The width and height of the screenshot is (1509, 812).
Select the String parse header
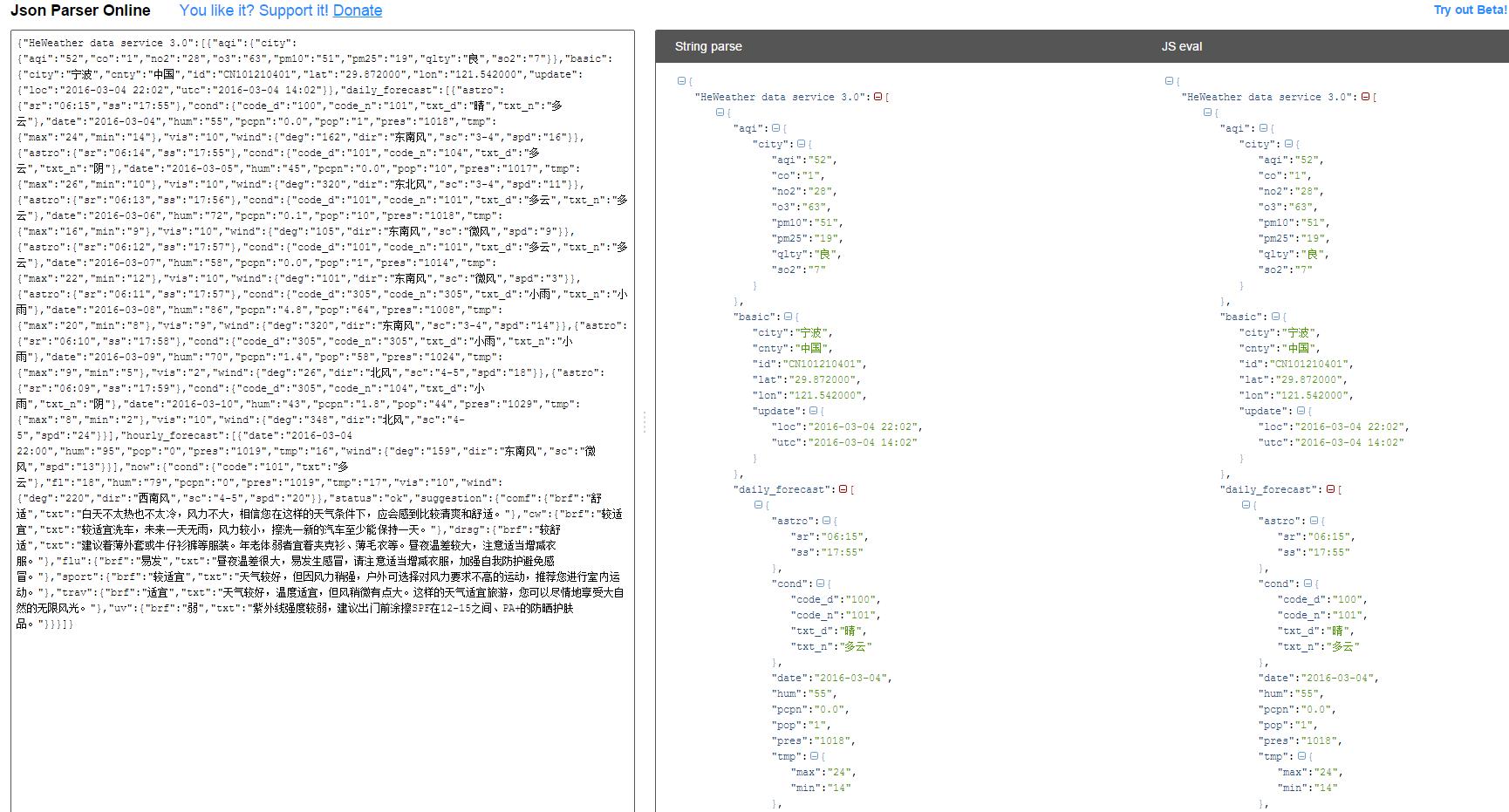(x=708, y=46)
